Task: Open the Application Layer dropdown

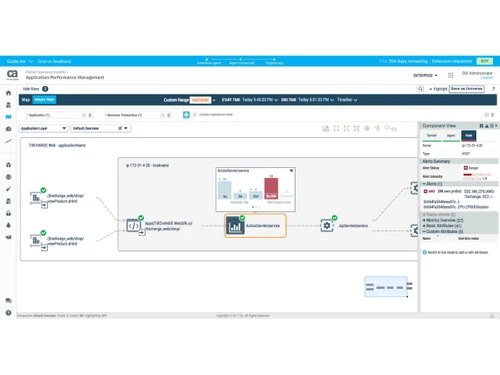Action: point(43,128)
